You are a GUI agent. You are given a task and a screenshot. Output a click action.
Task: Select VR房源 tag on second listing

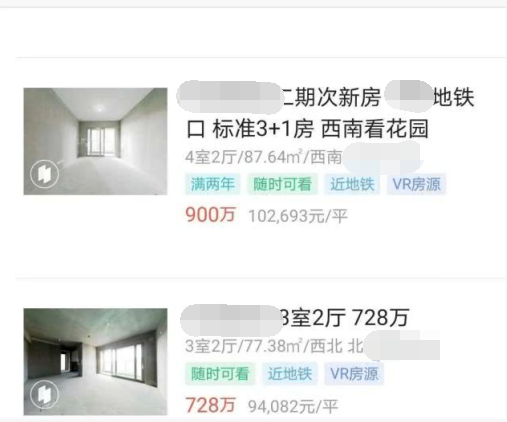(x=354, y=374)
